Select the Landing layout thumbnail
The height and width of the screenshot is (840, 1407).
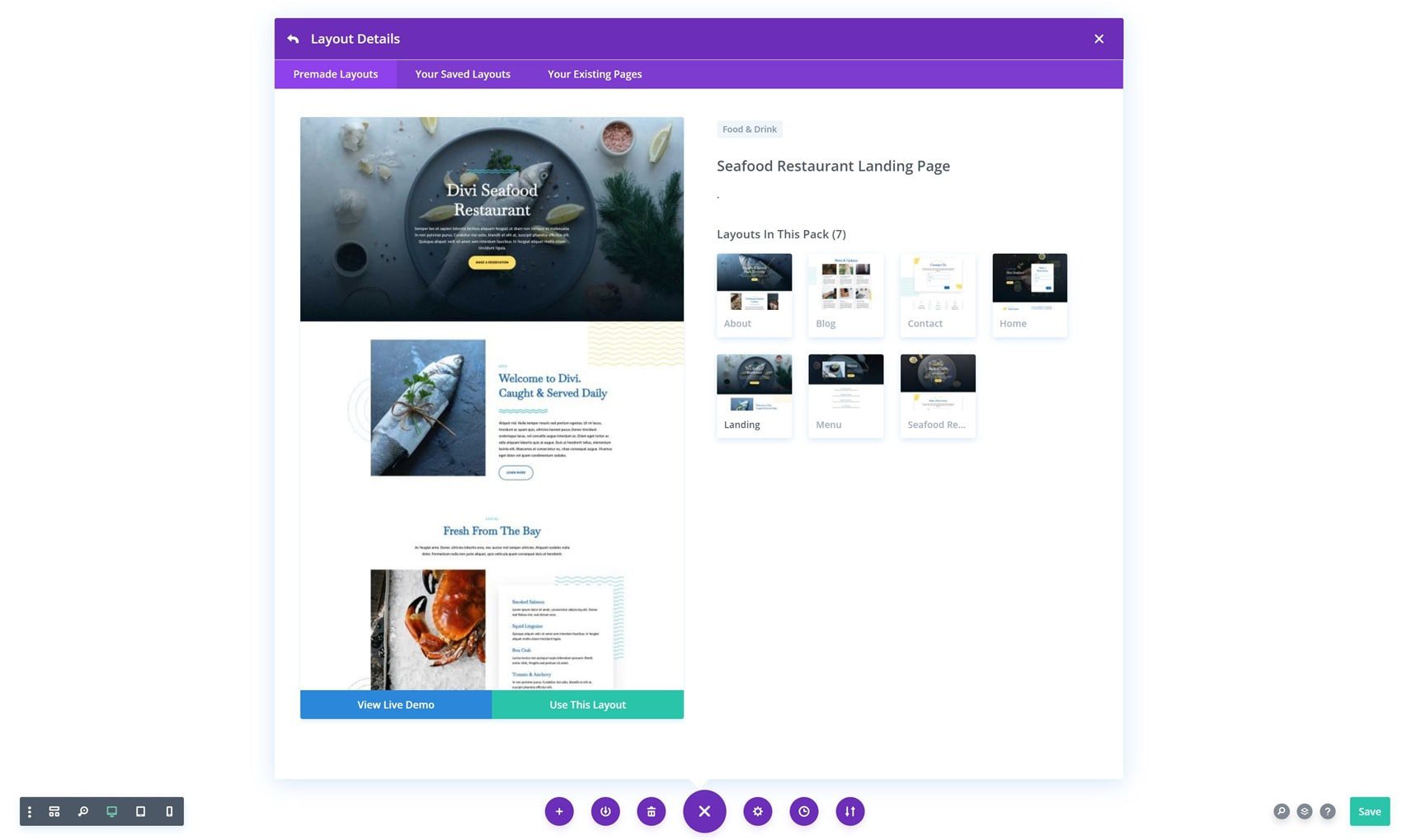754,396
